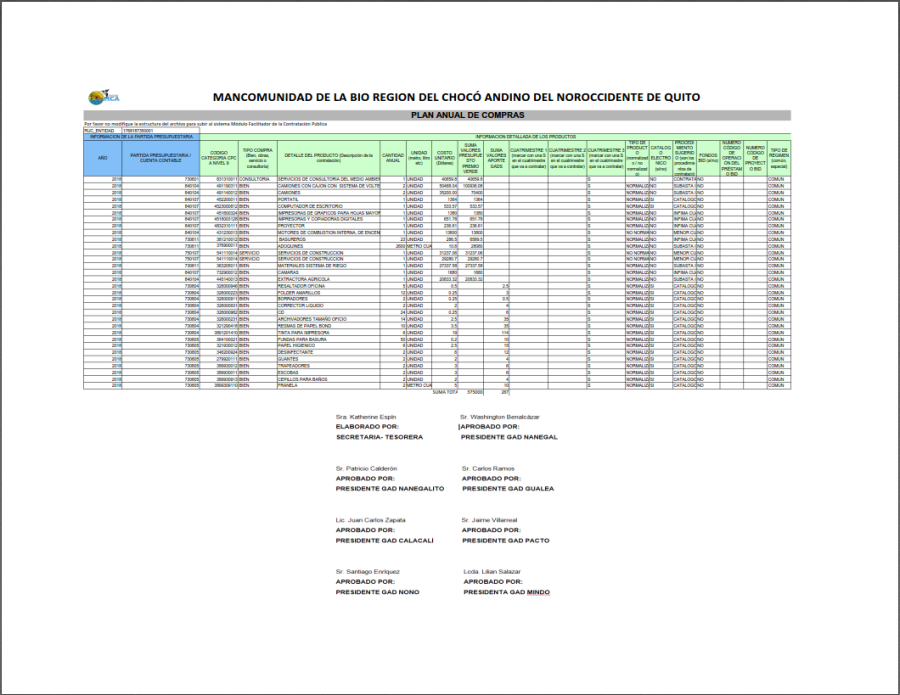
Task: Click the 'SERVICIOS DE CONSULTORIA DEL MEDIO AMBIENTE' cell
Action: click(x=329, y=180)
